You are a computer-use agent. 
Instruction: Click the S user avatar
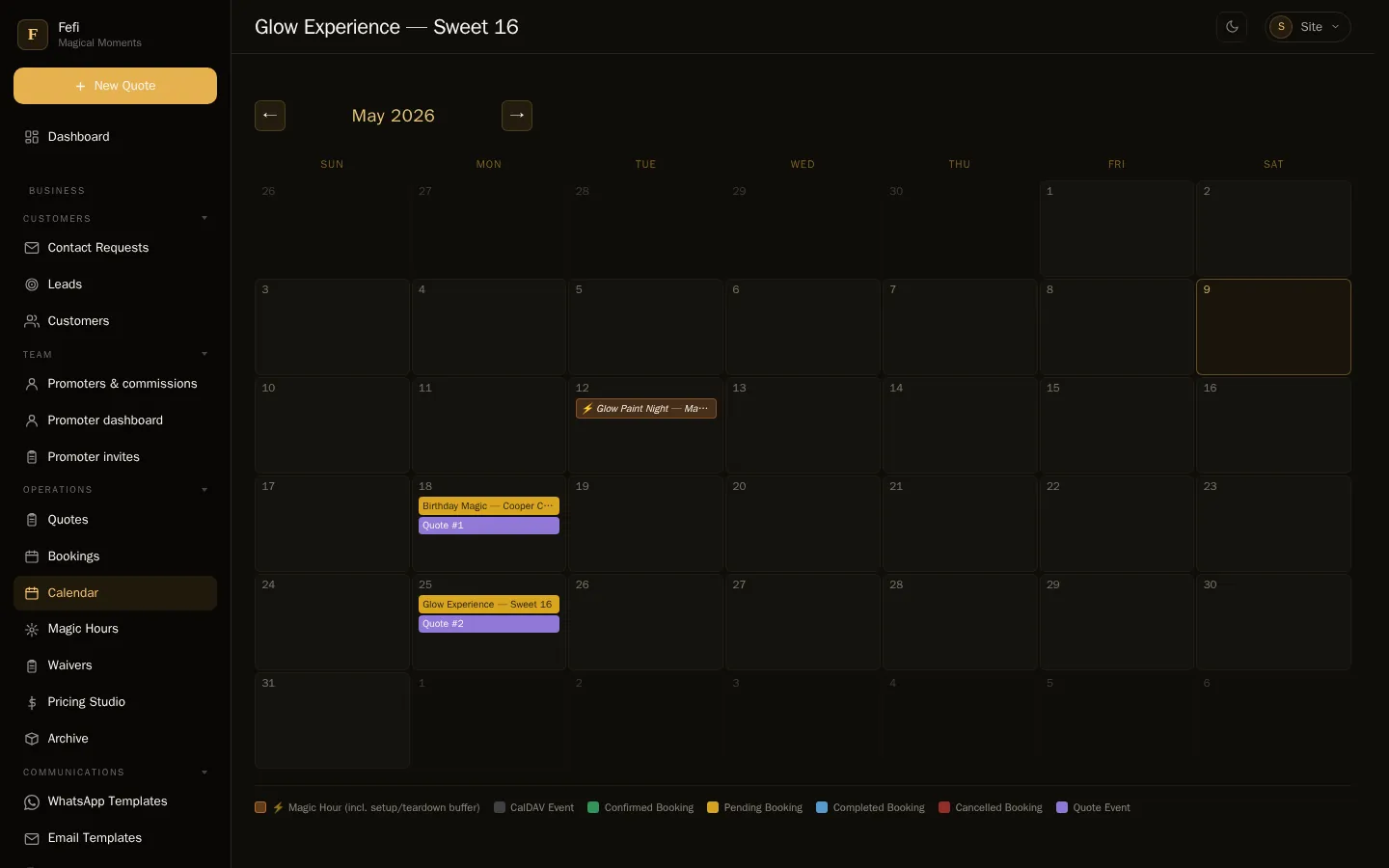pos(1281,27)
